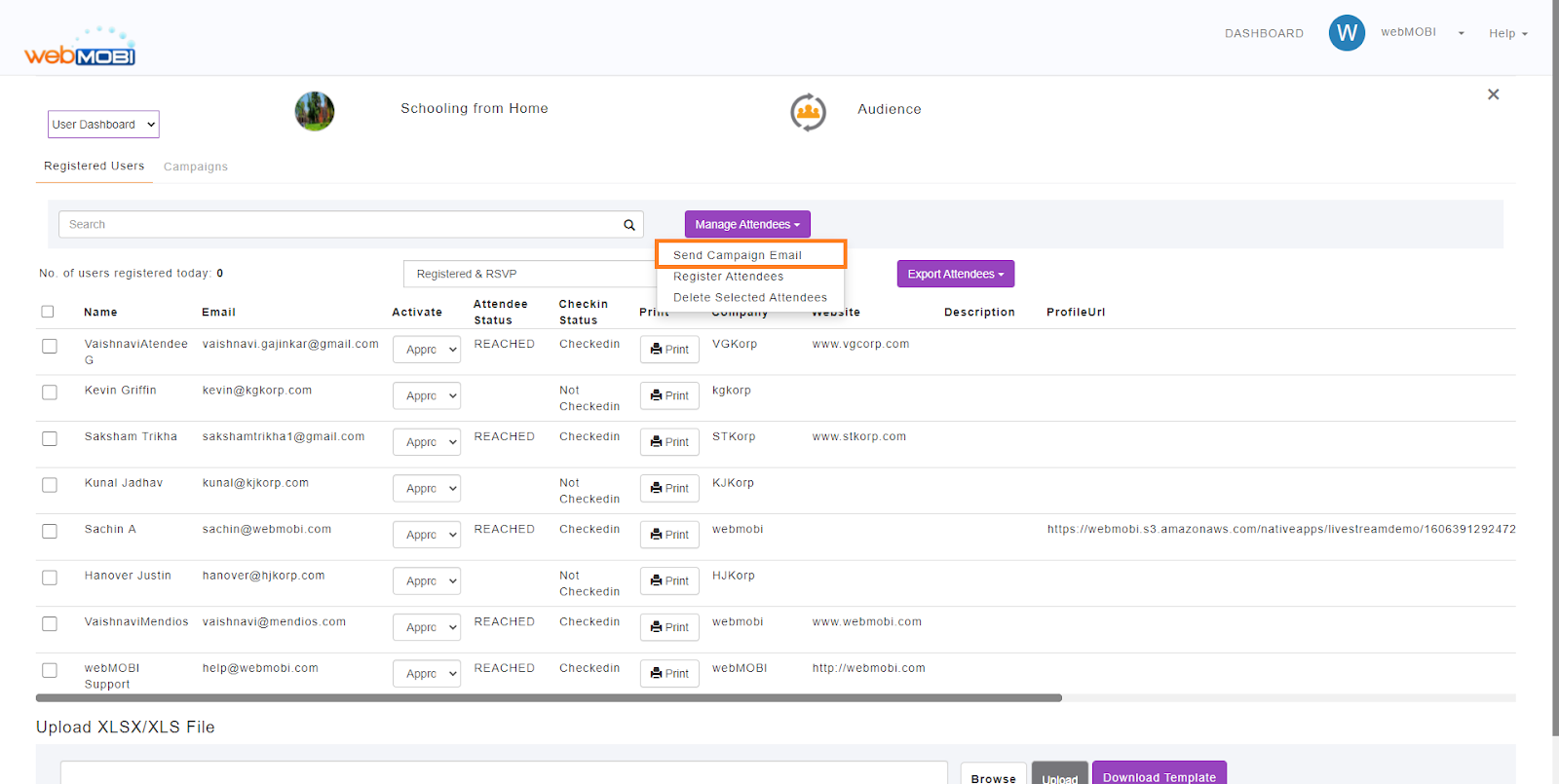The image size is (1559, 784).
Task: Click the www.stkorp.com website cell
Action: [858, 436]
